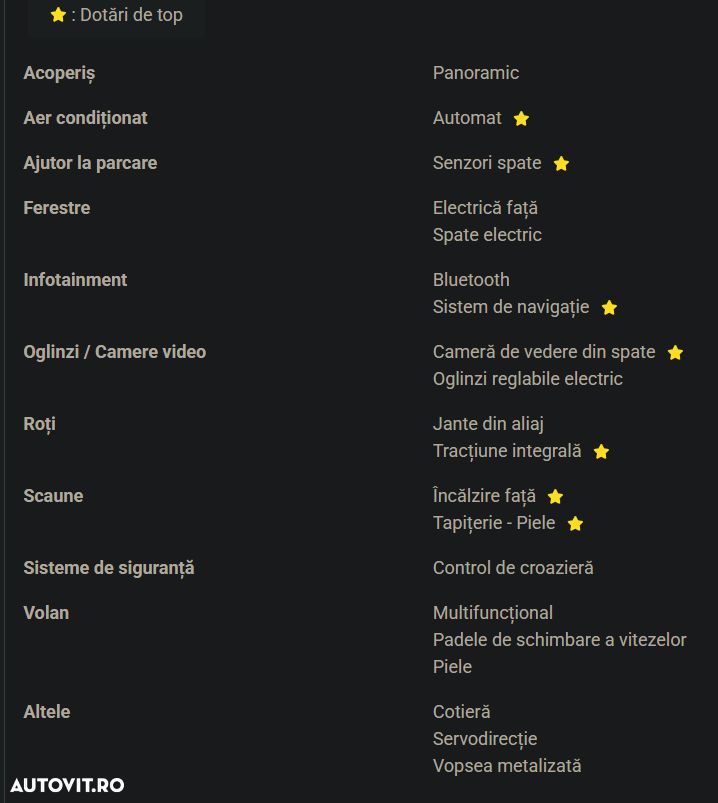Click star beside Cameră de vedere din spate
This screenshot has height=803, width=718.
675,353
